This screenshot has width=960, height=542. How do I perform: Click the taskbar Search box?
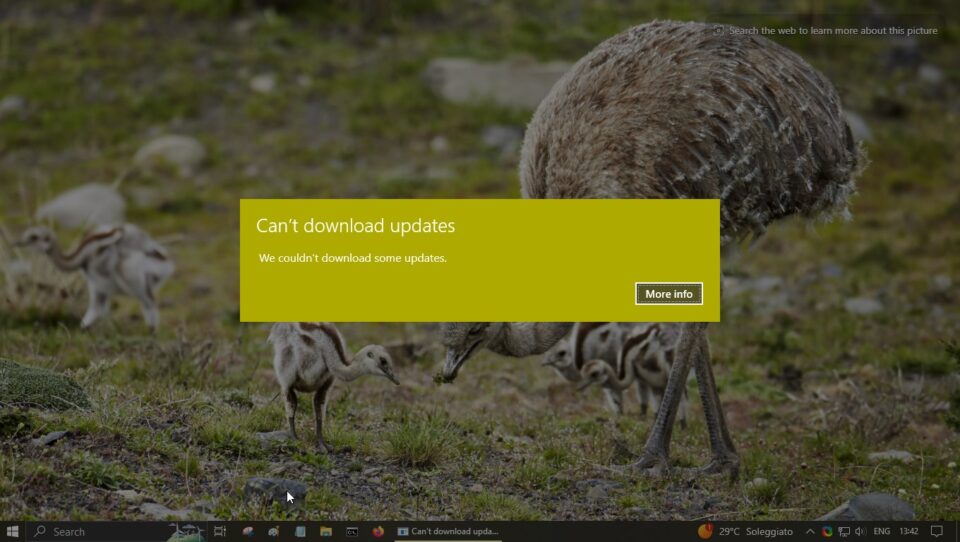pyautogui.click(x=116, y=532)
